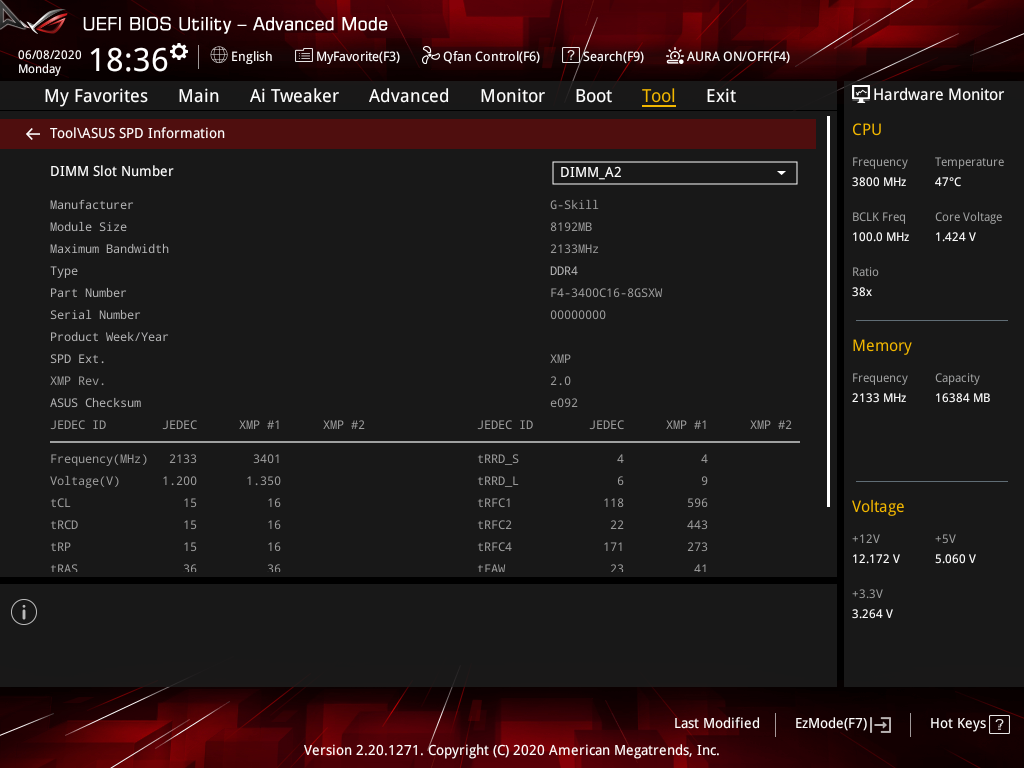This screenshot has height=768, width=1024.
Task: Click the Tool\ASUS SPD Information breadcrumb
Action: coord(137,133)
